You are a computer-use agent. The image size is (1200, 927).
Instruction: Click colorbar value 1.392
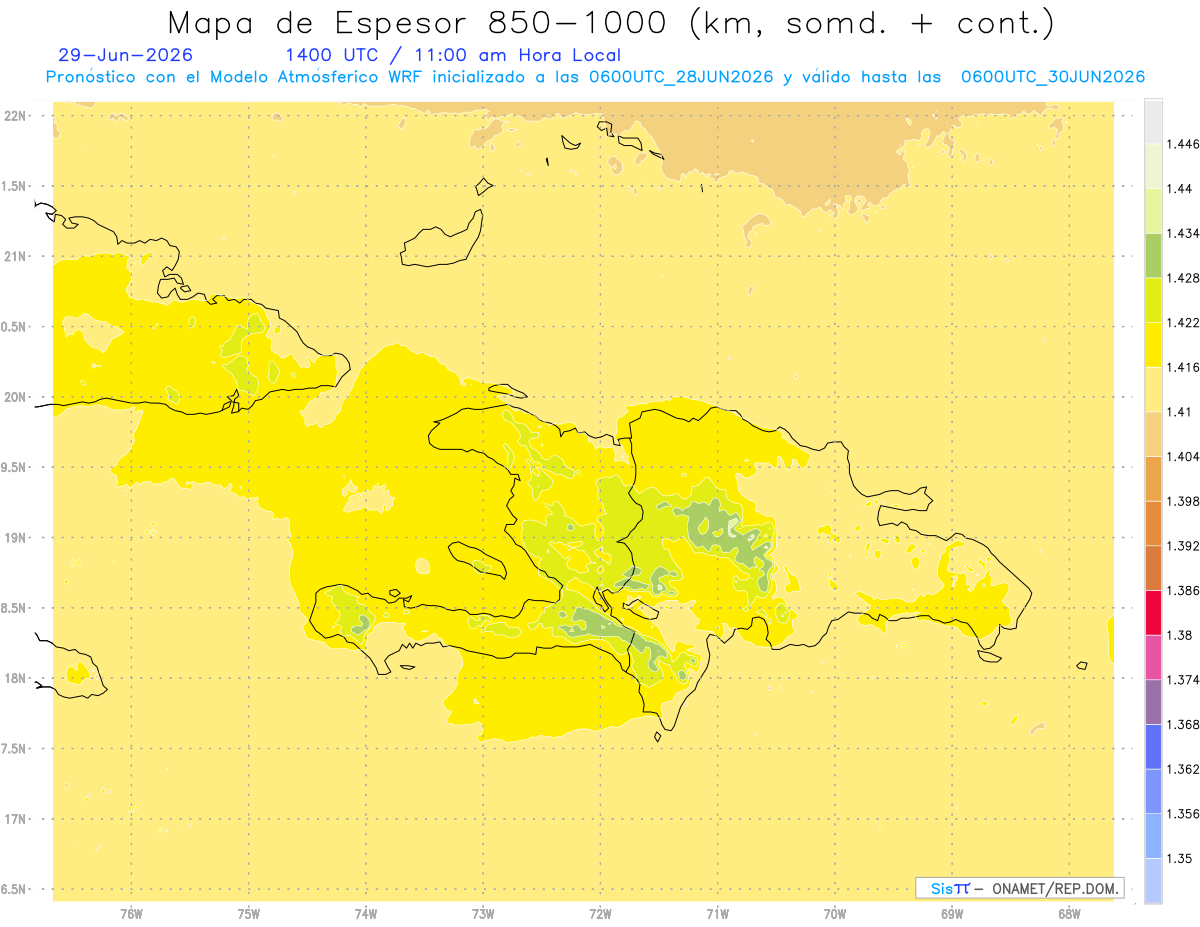(x=1184, y=546)
